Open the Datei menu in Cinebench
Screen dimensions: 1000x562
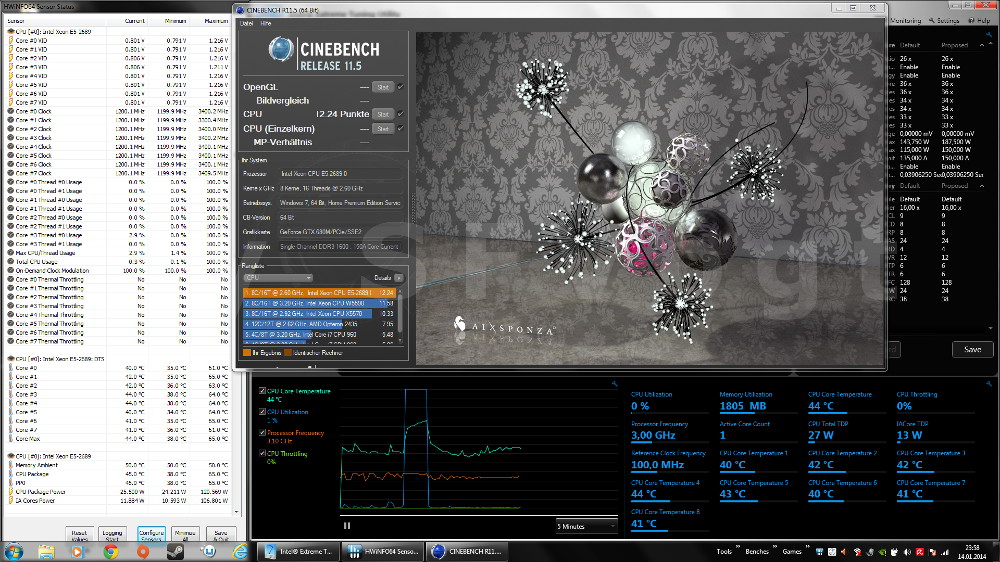[x=246, y=24]
